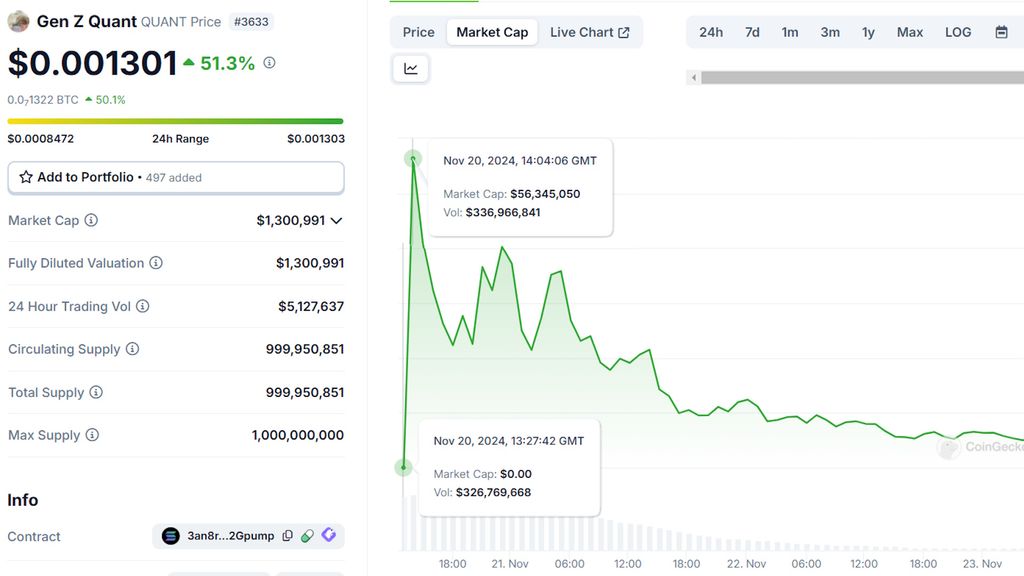Open the calendar date picker icon
The width and height of the screenshot is (1024, 576).
(x=1003, y=32)
